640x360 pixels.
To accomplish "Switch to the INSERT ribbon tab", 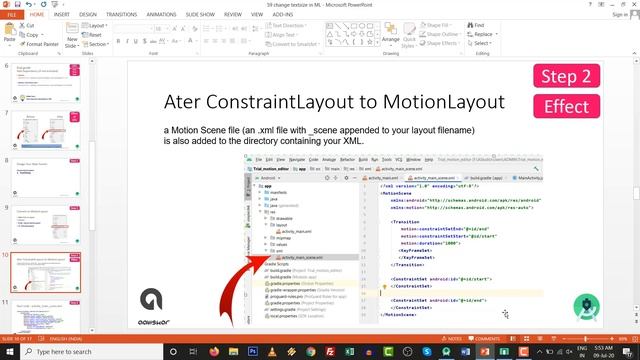I will 62,15.
